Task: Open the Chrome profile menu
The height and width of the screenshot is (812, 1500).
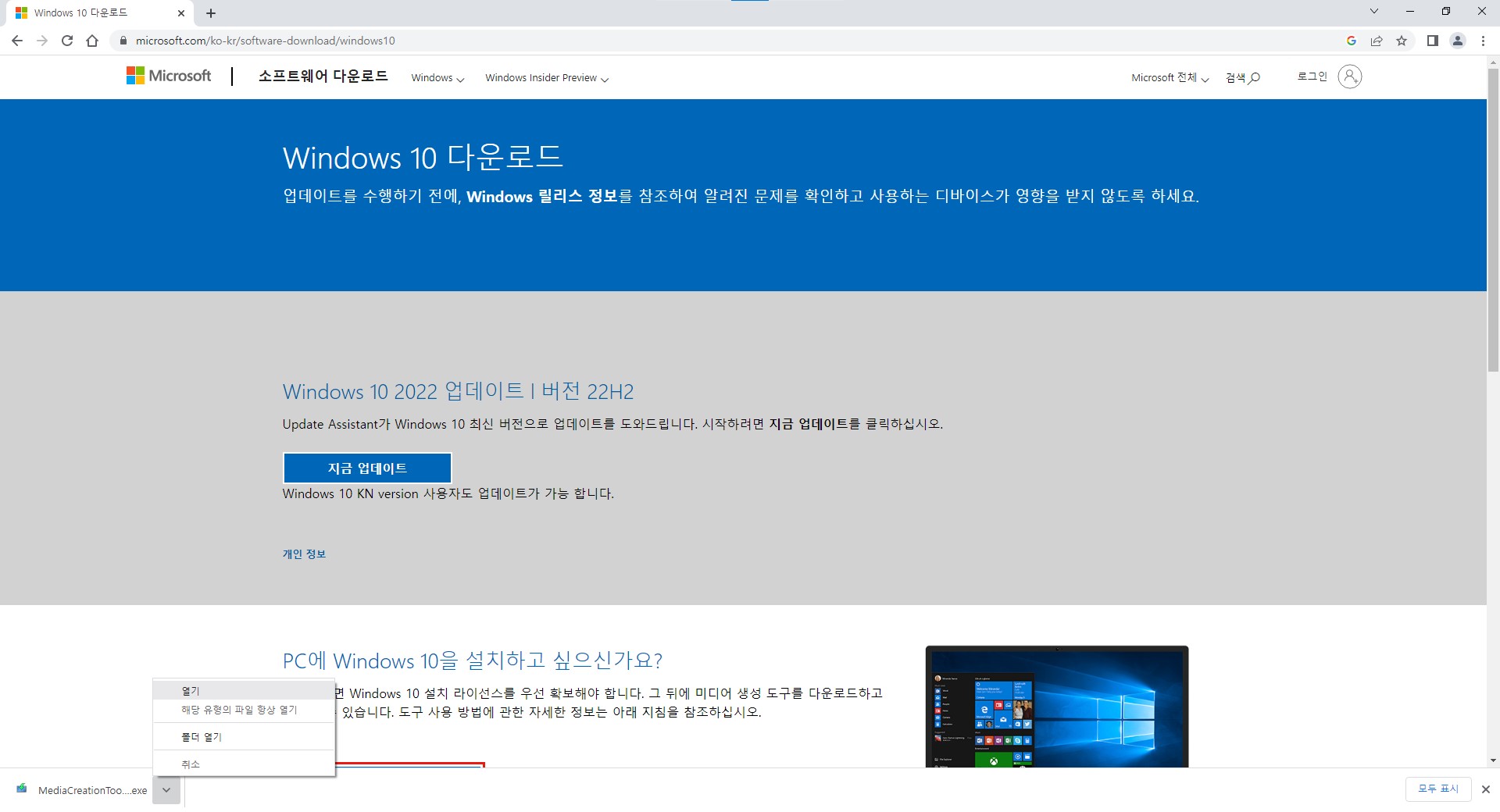Action: tap(1457, 41)
